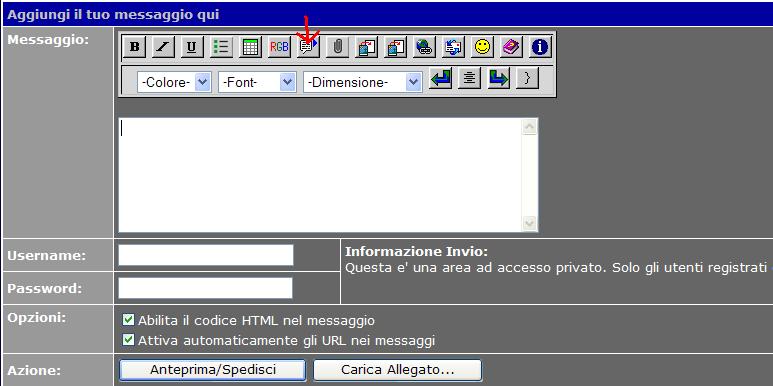Click the email envelope icon in the toolbar
Viewport: 773px width, 386px height.
click(x=453, y=47)
